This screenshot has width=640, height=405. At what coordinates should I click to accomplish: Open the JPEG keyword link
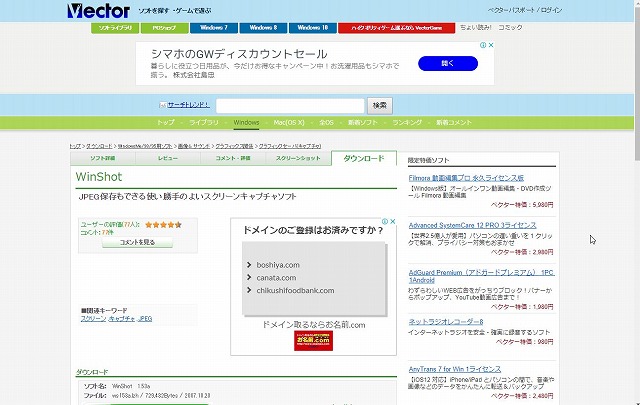point(145,319)
